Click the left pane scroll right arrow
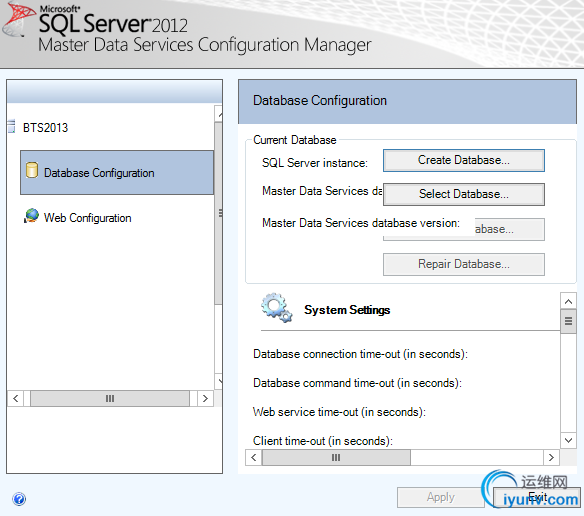Screen dimensions: 584x516 click(205, 399)
